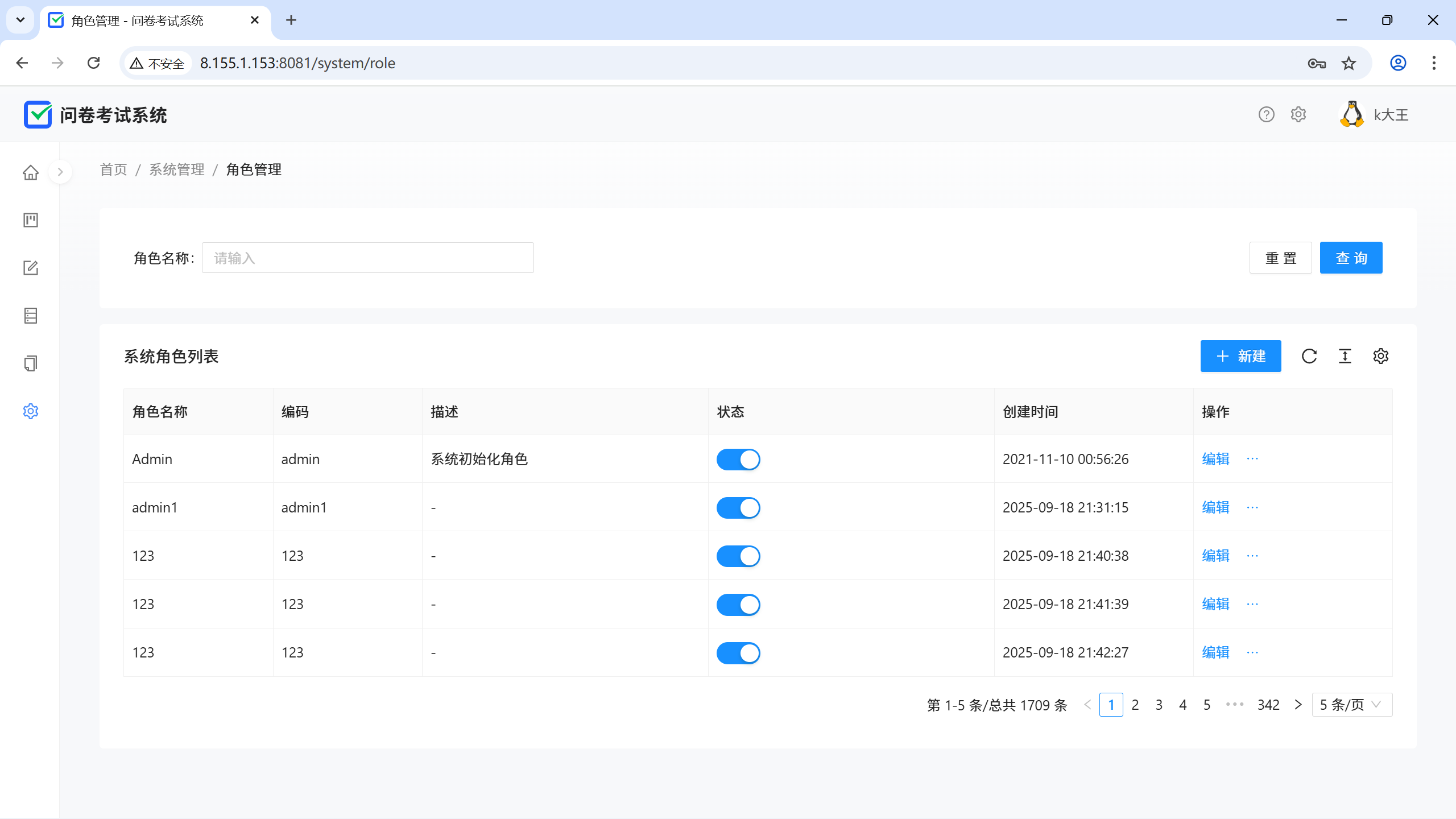Screen dimensions: 1456x819
Task: Click 编辑 link for the admin1 role
Action: click(1215, 507)
